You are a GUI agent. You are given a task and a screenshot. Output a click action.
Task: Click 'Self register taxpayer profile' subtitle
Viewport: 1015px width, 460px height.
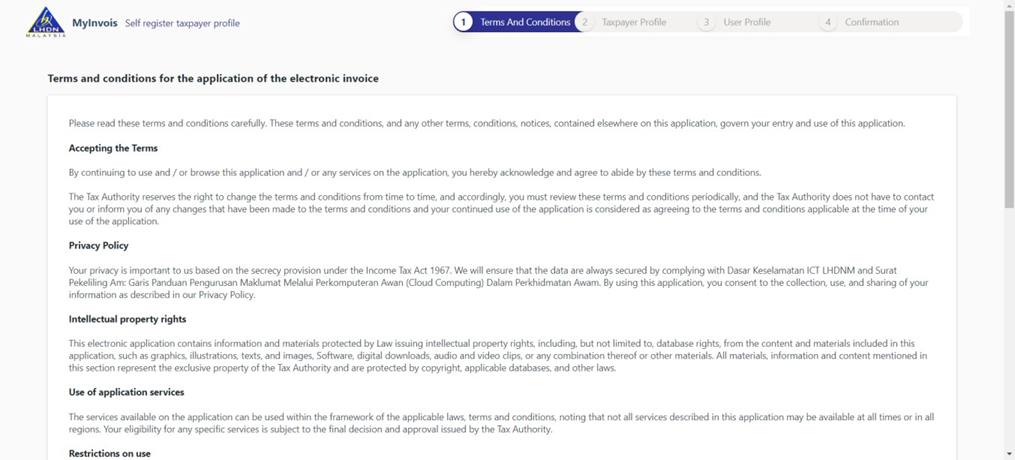[183, 23]
